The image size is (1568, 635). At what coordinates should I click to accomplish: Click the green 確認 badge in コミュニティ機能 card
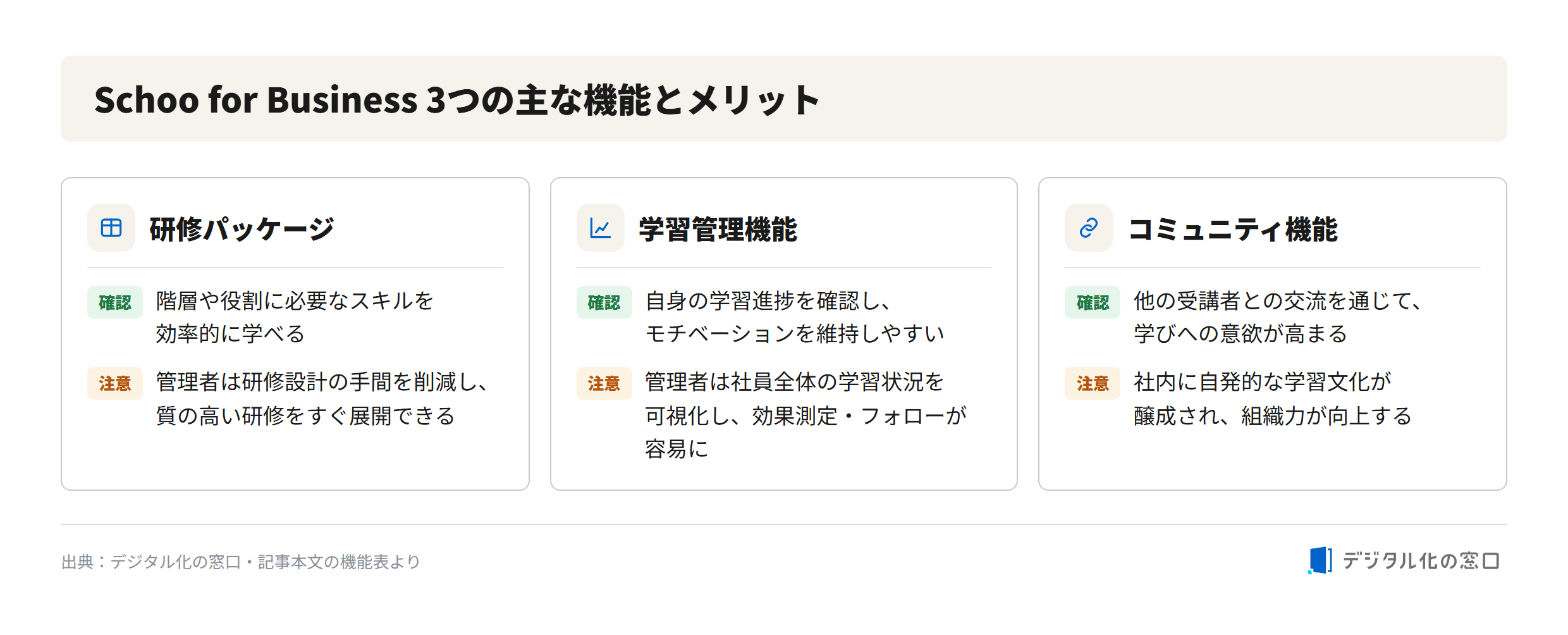coord(1093,302)
